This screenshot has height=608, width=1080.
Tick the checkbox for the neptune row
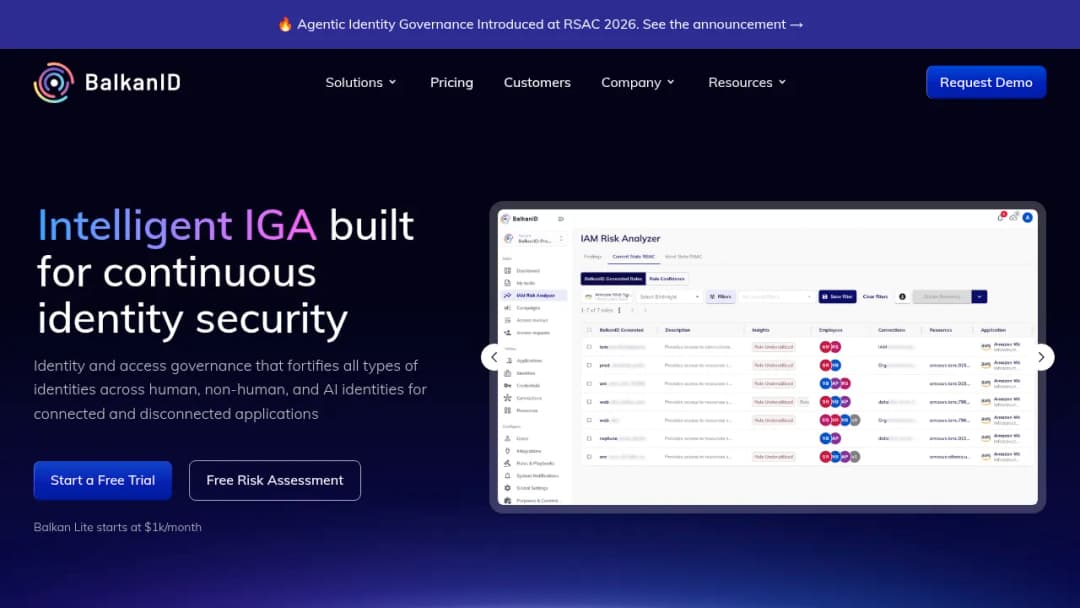point(589,438)
